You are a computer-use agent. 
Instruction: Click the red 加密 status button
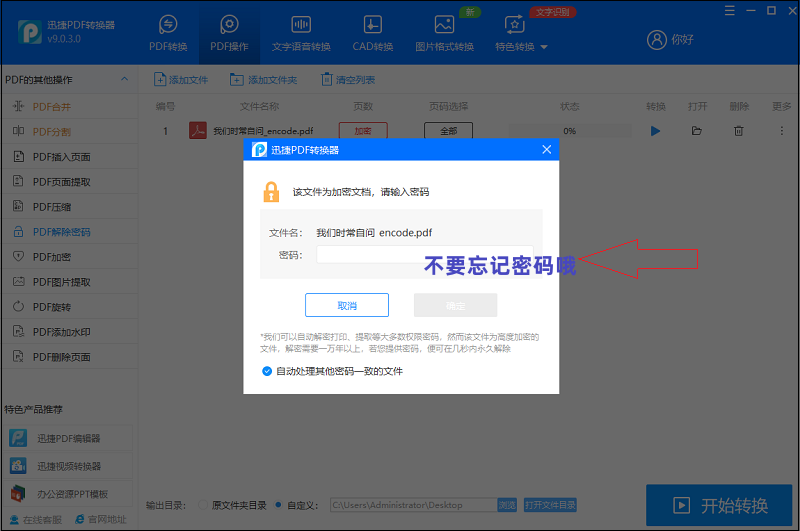pos(363,131)
